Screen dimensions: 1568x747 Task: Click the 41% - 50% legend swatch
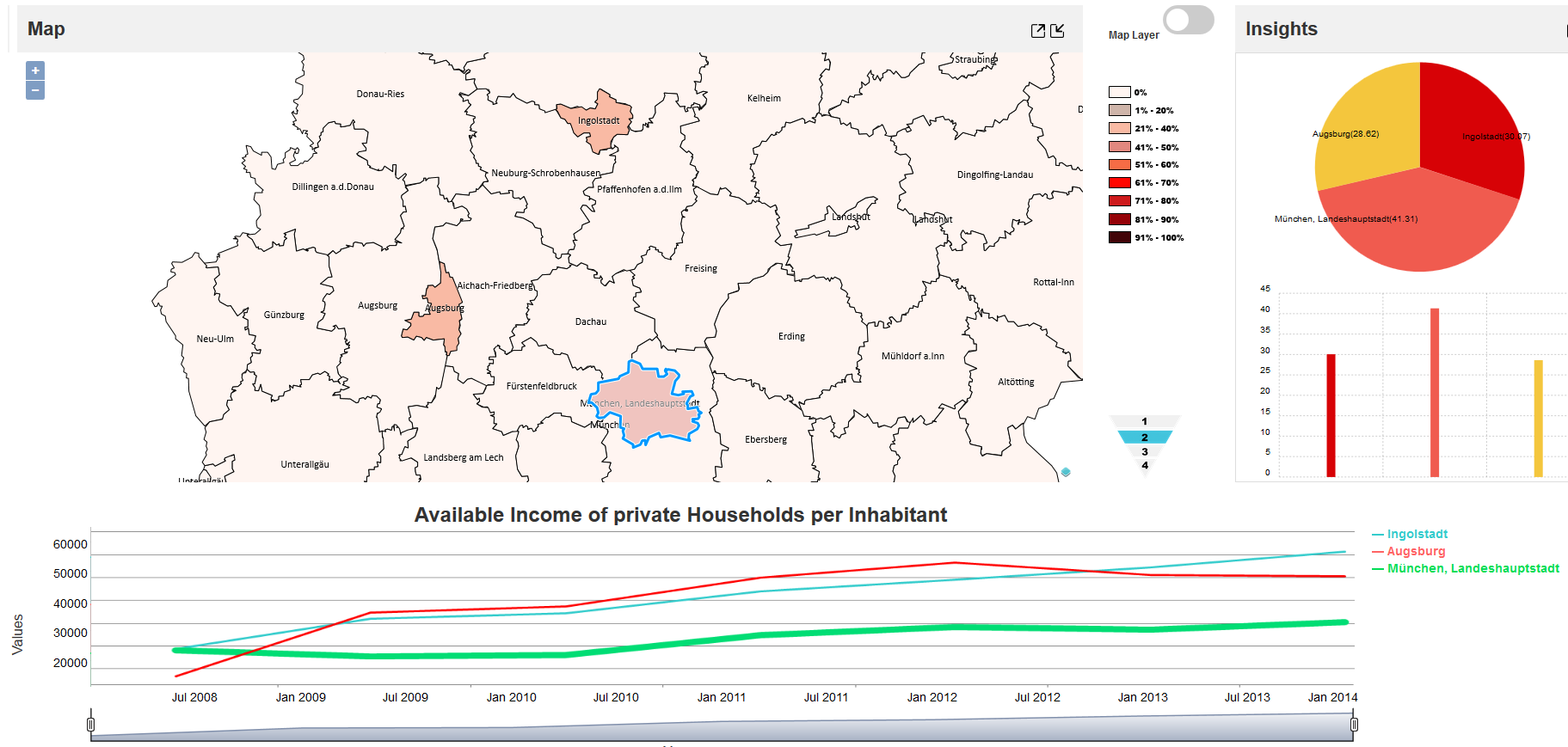[1119, 147]
